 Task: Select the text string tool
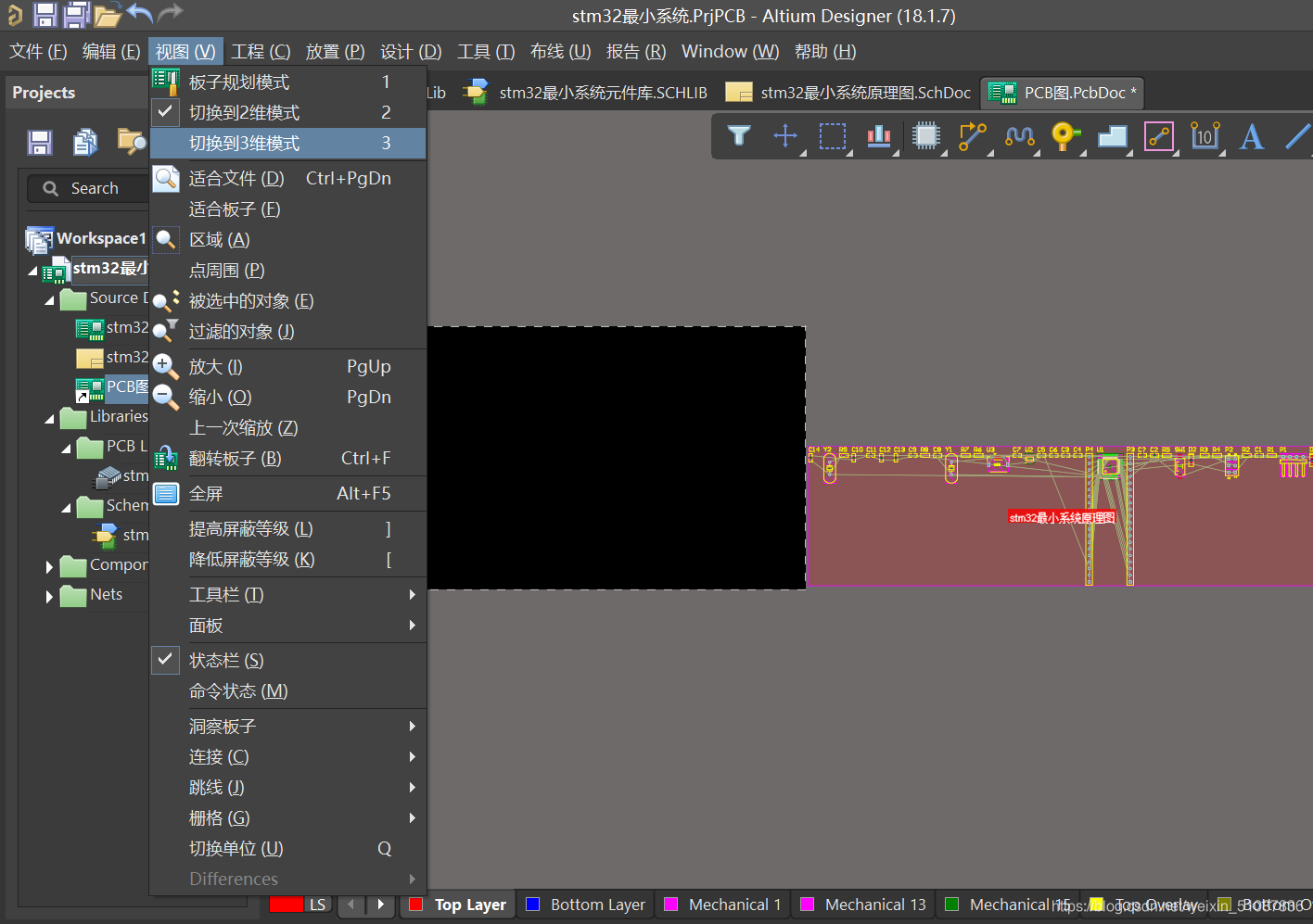click(1251, 136)
